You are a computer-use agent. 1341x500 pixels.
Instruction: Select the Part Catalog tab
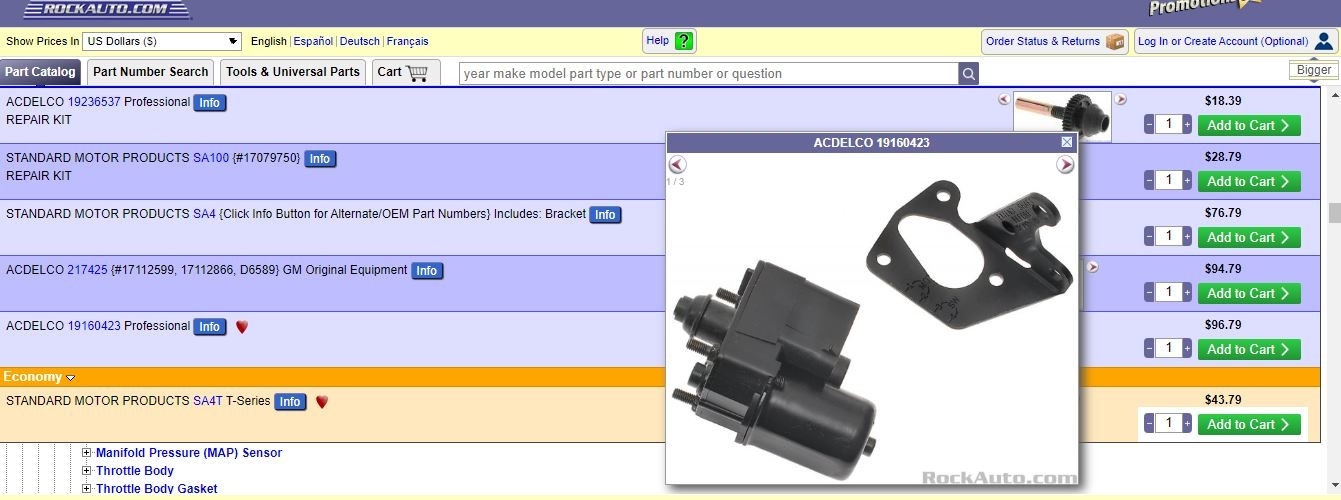[x=40, y=72]
